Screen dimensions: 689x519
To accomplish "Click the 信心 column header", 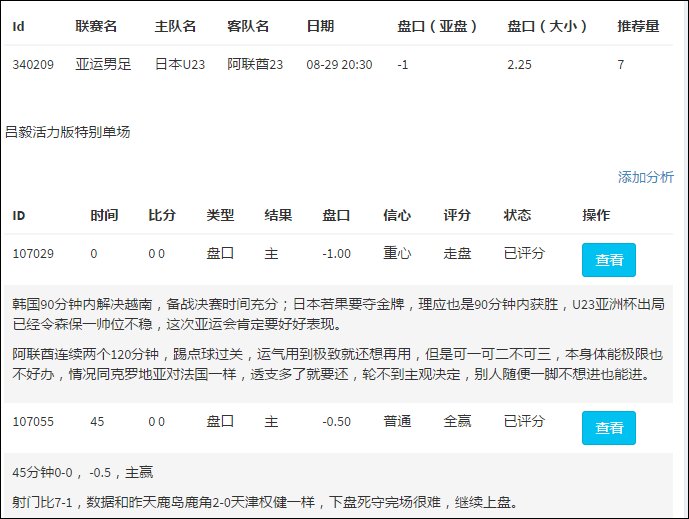I will [x=397, y=215].
